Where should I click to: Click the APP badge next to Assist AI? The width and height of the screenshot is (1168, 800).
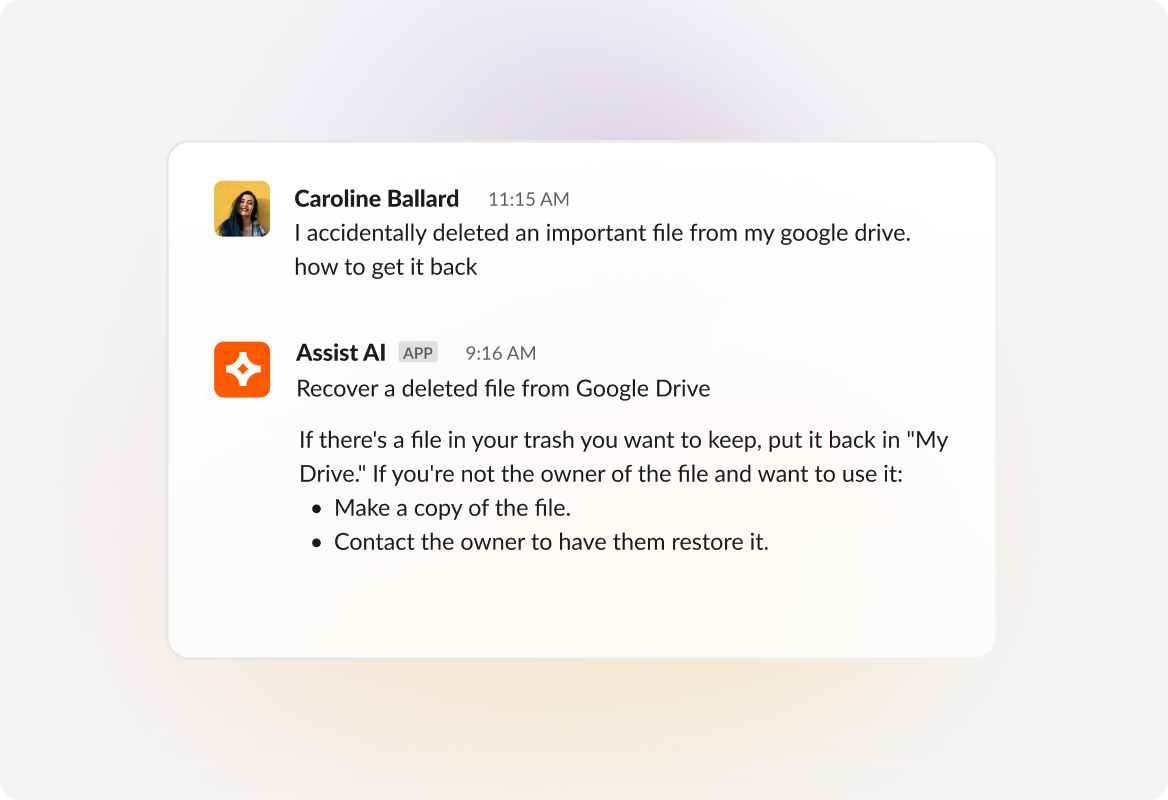(418, 353)
